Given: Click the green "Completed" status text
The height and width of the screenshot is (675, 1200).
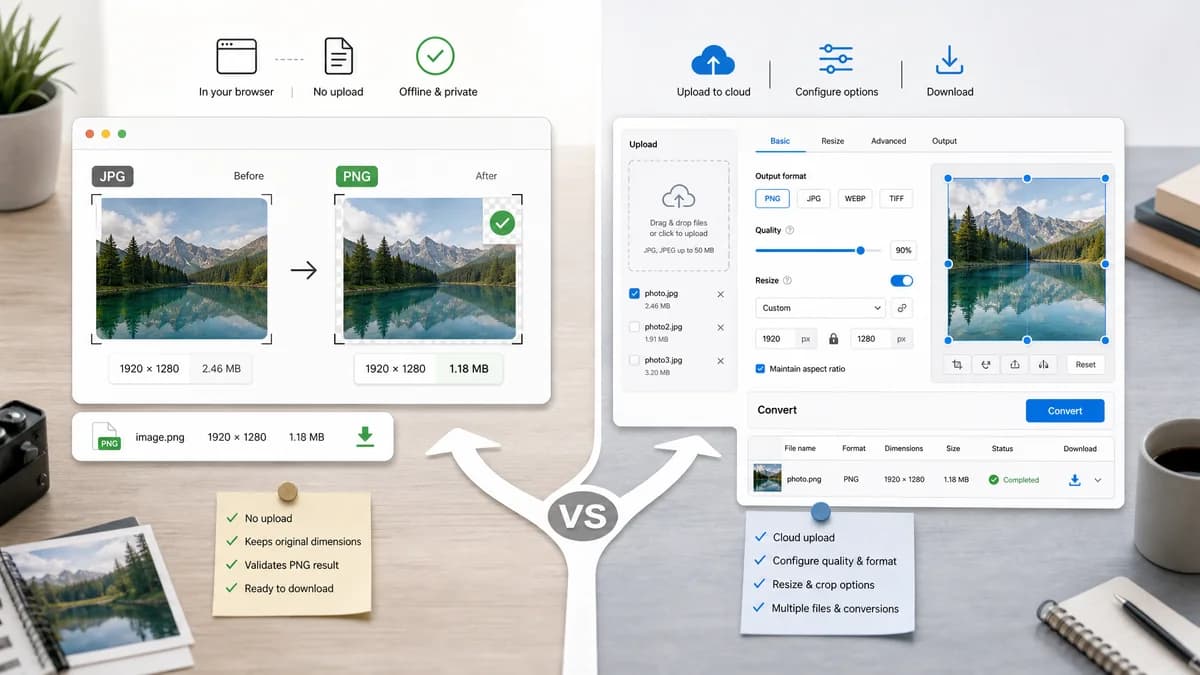Looking at the screenshot, I should click(1021, 480).
